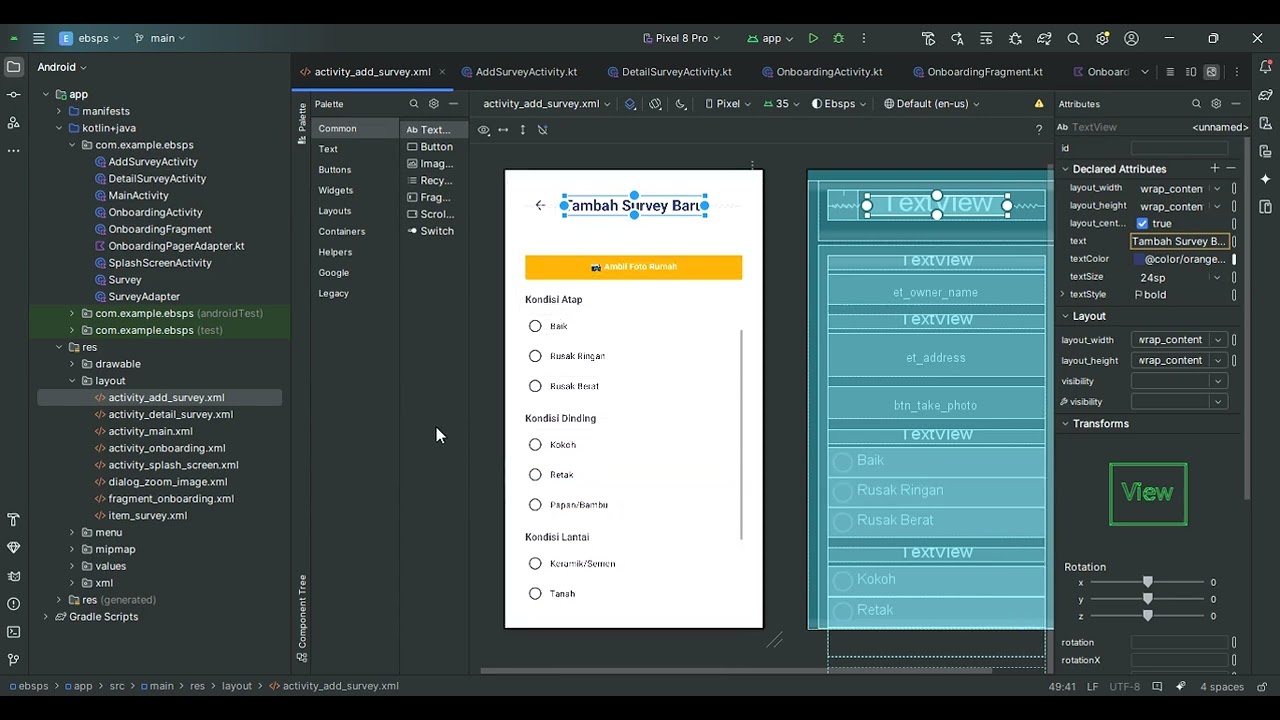This screenshot has height=720, width=1280.
Task: Open the Git tool window icon
Action: point(13,660)
